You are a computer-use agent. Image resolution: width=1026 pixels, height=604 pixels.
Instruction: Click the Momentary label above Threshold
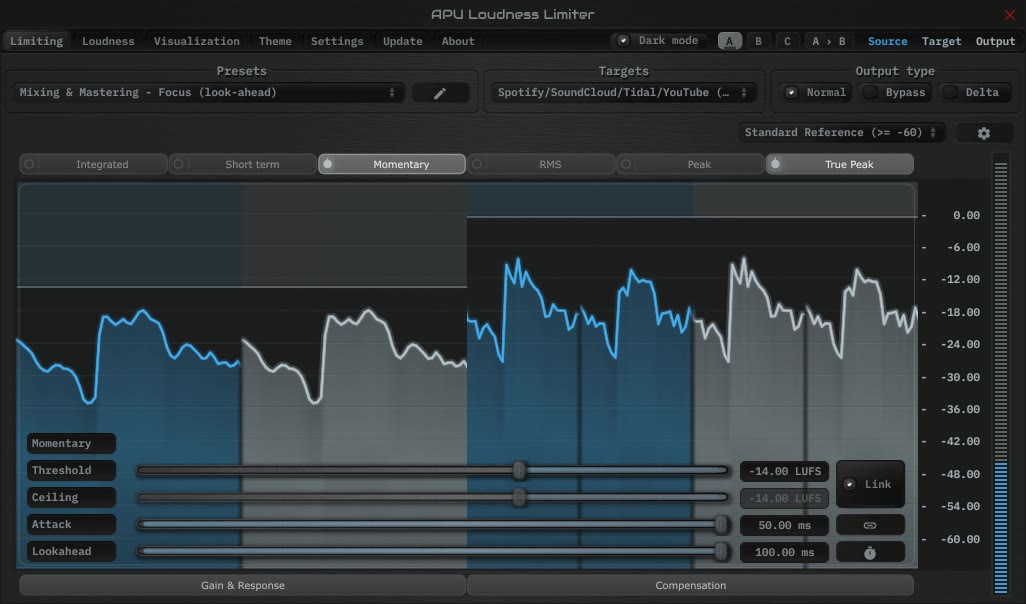tap(71, 443)
